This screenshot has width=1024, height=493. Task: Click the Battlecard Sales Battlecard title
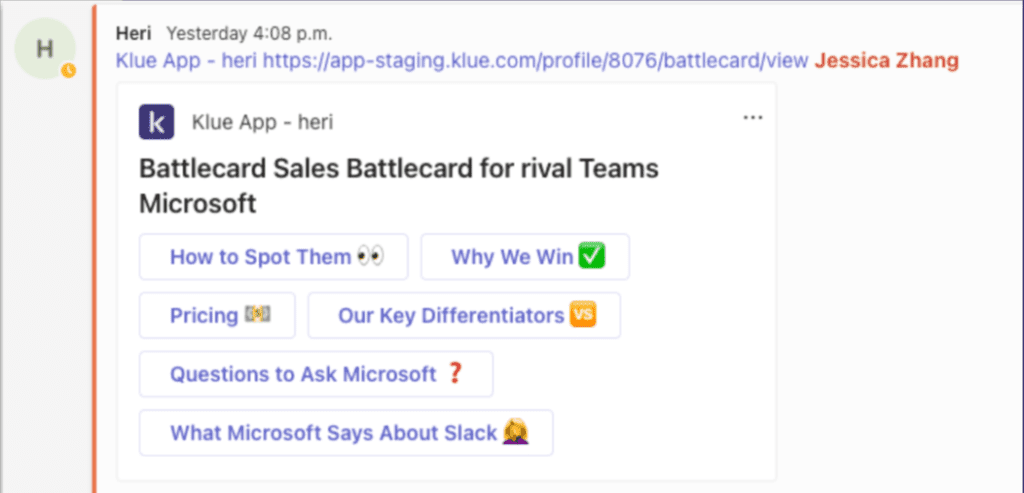point(399,186)
